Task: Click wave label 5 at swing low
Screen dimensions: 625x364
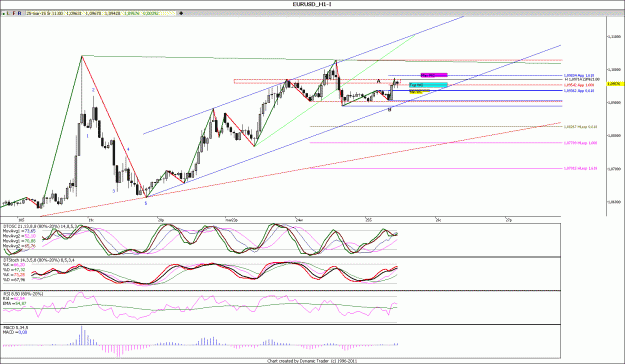Action: pos(146,203)
